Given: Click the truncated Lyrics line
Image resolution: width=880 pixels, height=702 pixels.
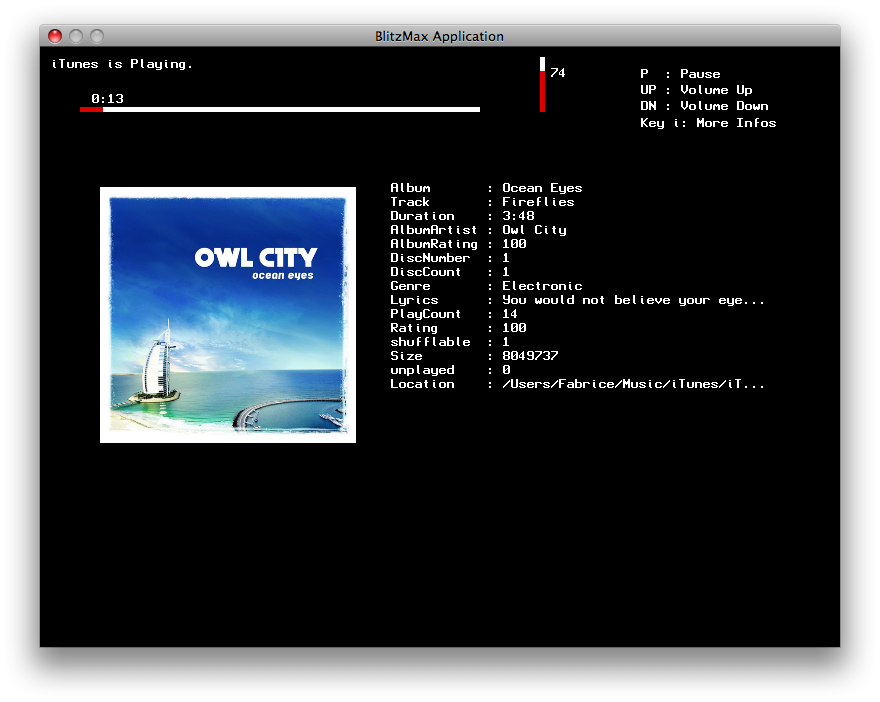Looking at the screenshot, I should pos(633,300).
